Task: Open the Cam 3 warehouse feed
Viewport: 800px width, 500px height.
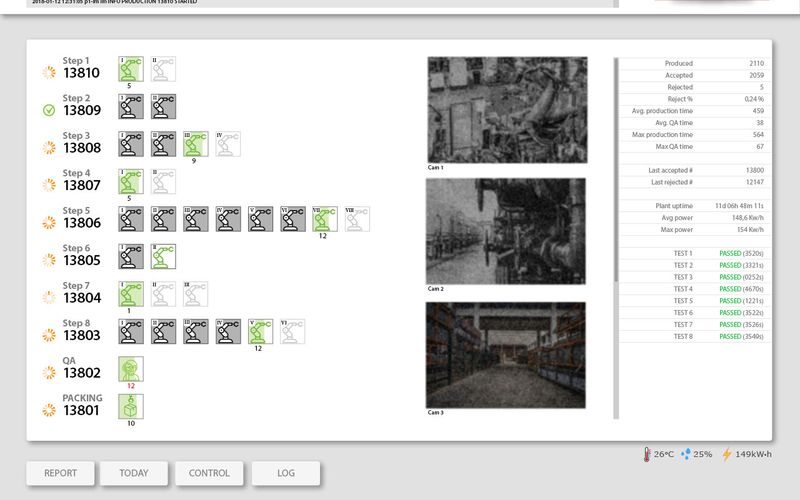Action: click(x=506, y=355)
